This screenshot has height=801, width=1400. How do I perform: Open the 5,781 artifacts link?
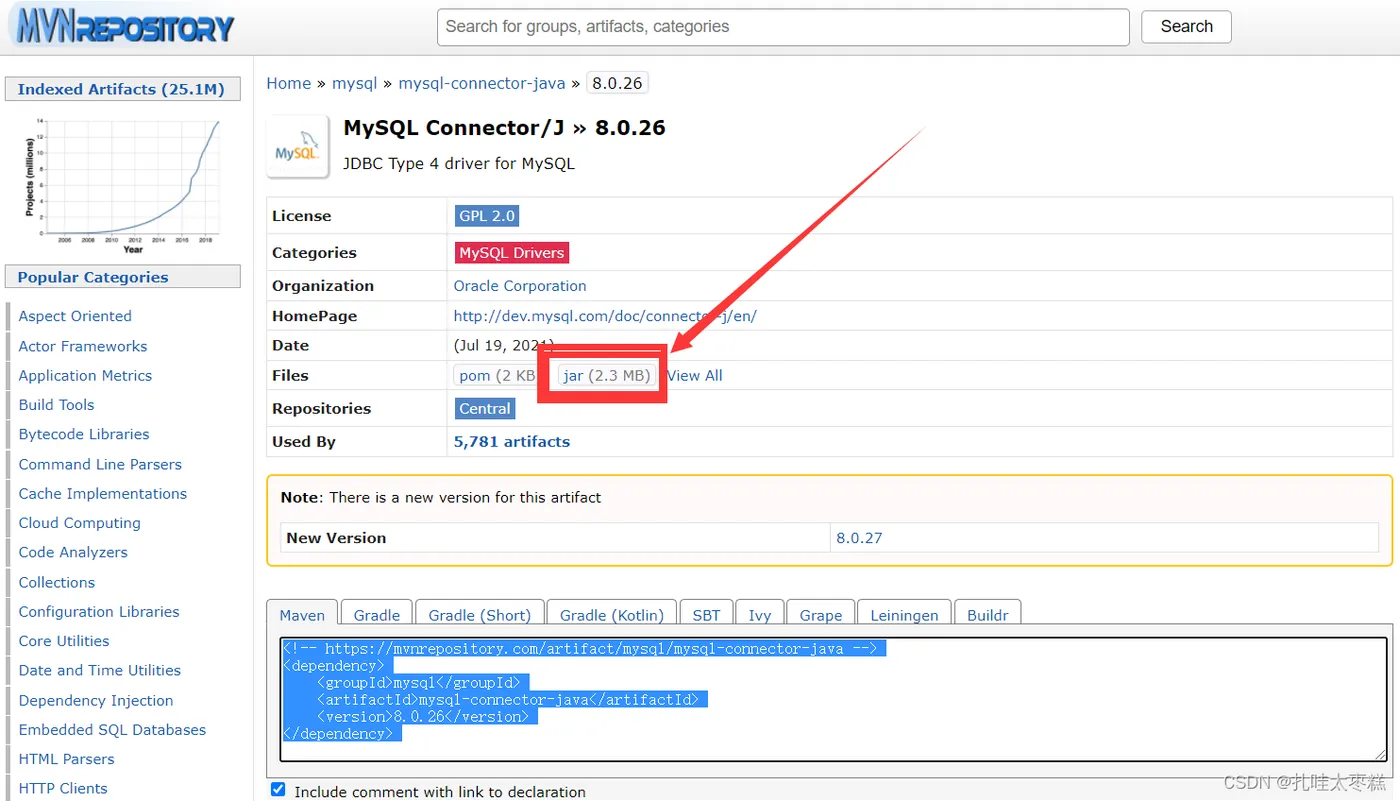click(512, 441)
